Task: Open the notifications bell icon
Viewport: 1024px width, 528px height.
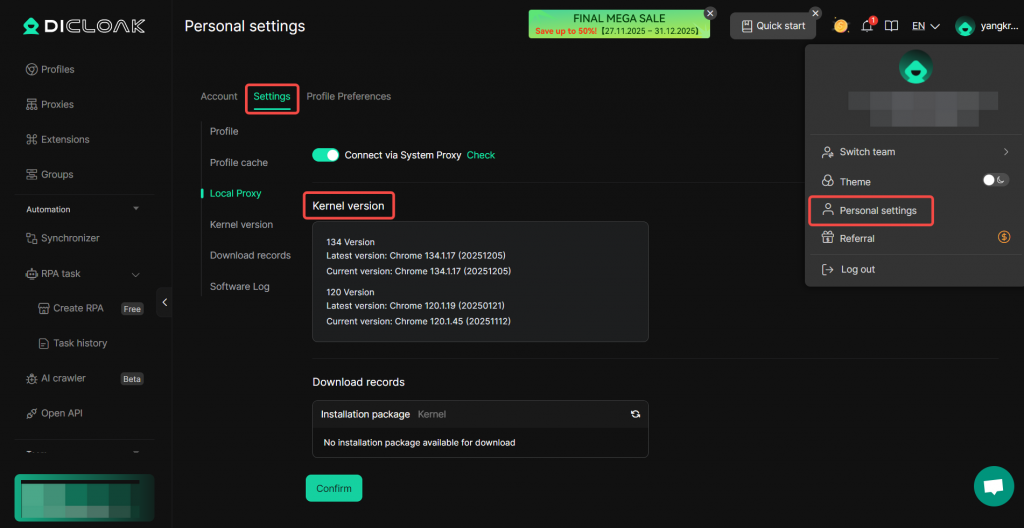Action: click(867, 26)
